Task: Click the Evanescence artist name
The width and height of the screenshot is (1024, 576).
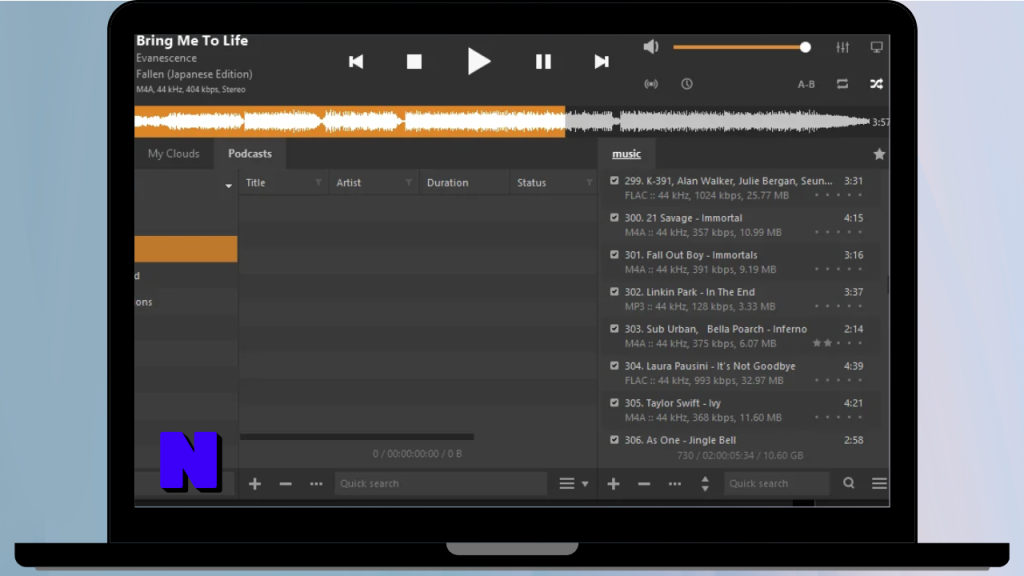Action: [167, 58]
